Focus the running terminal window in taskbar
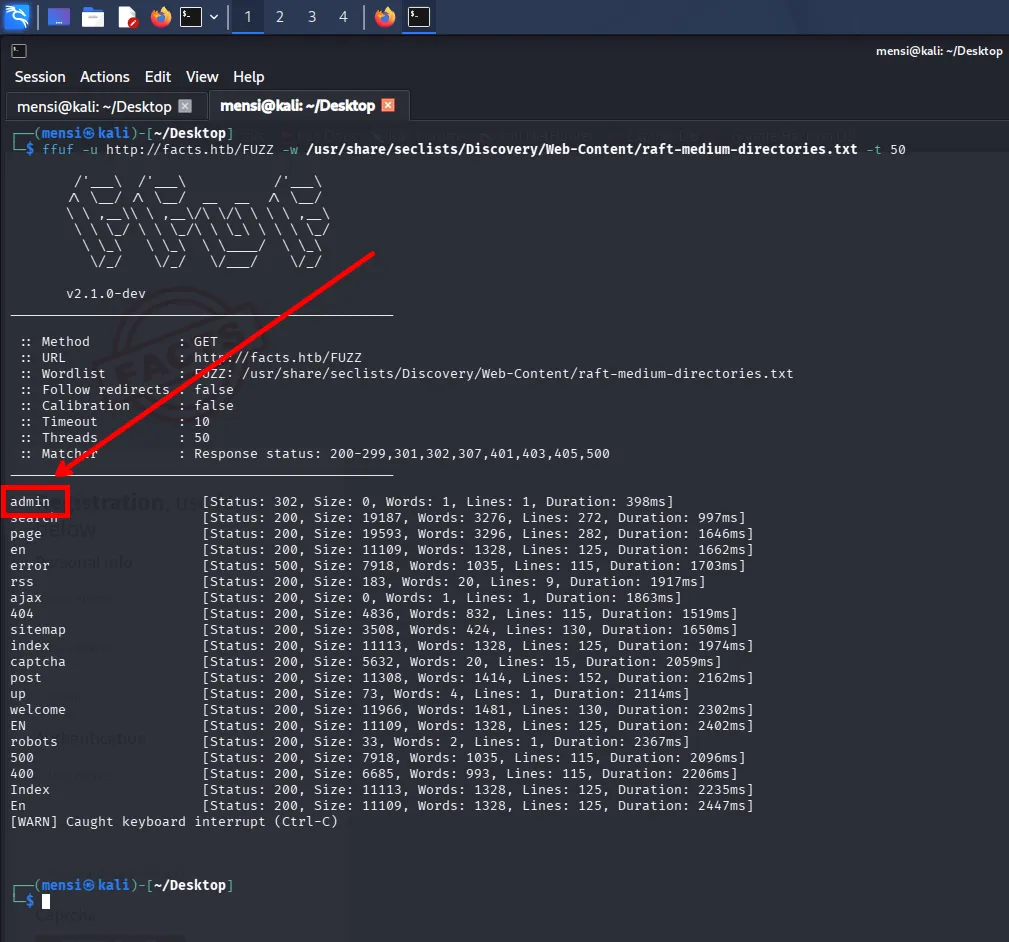 click(x=419, y=17)
